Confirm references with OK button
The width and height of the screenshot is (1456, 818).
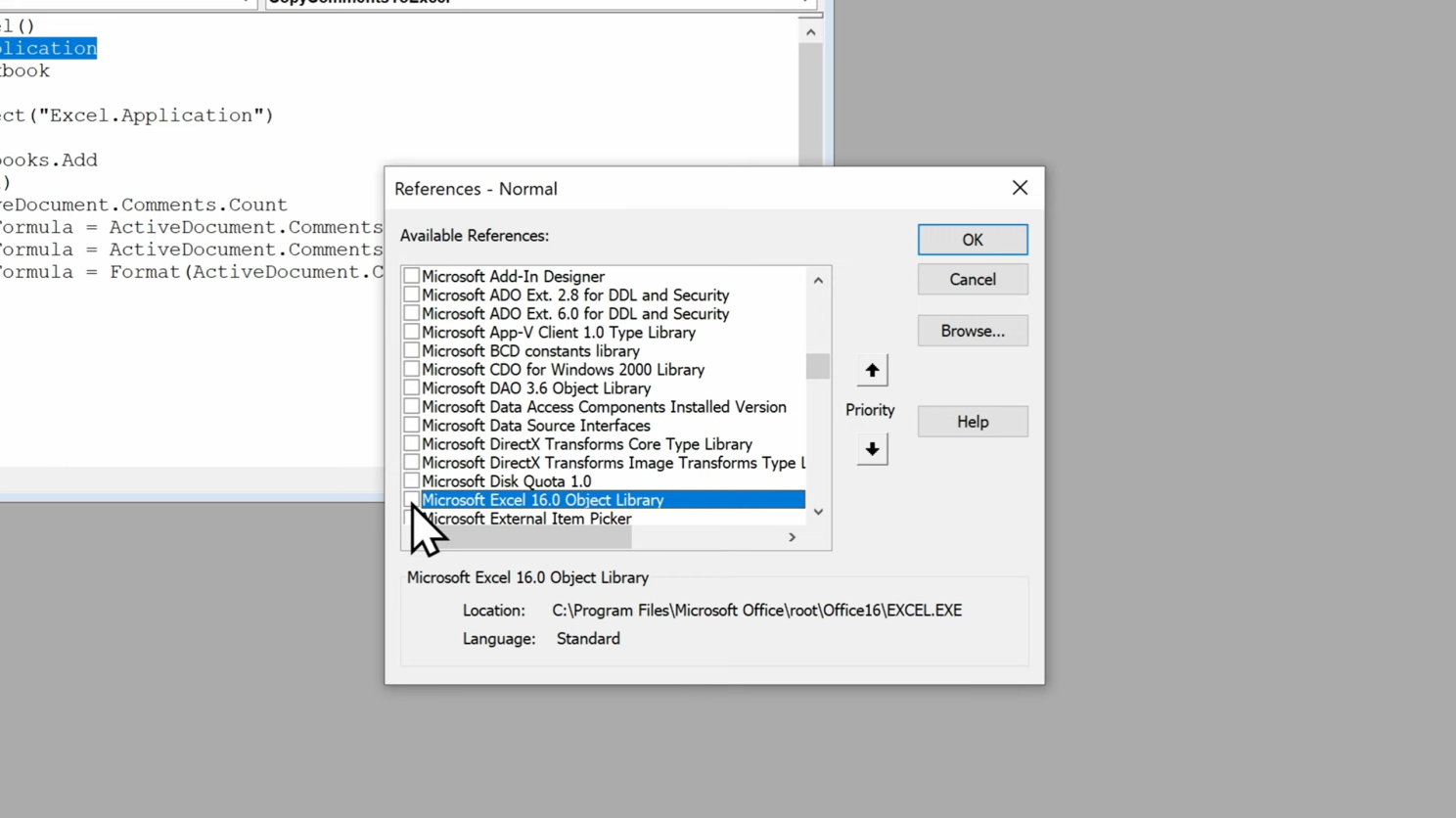[x=973, y=240]
